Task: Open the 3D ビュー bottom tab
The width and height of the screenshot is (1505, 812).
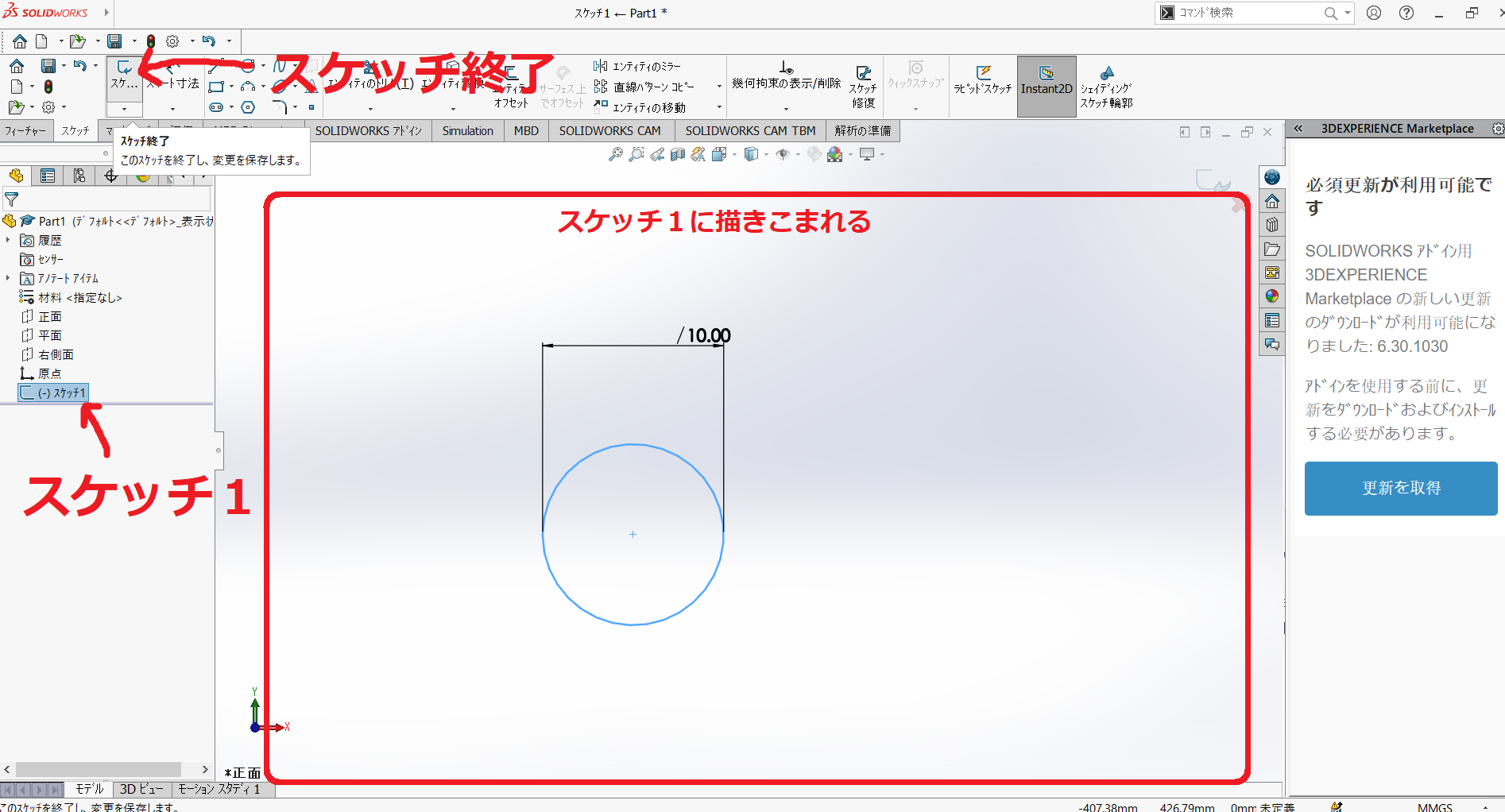Action: (x=141, y=789)
